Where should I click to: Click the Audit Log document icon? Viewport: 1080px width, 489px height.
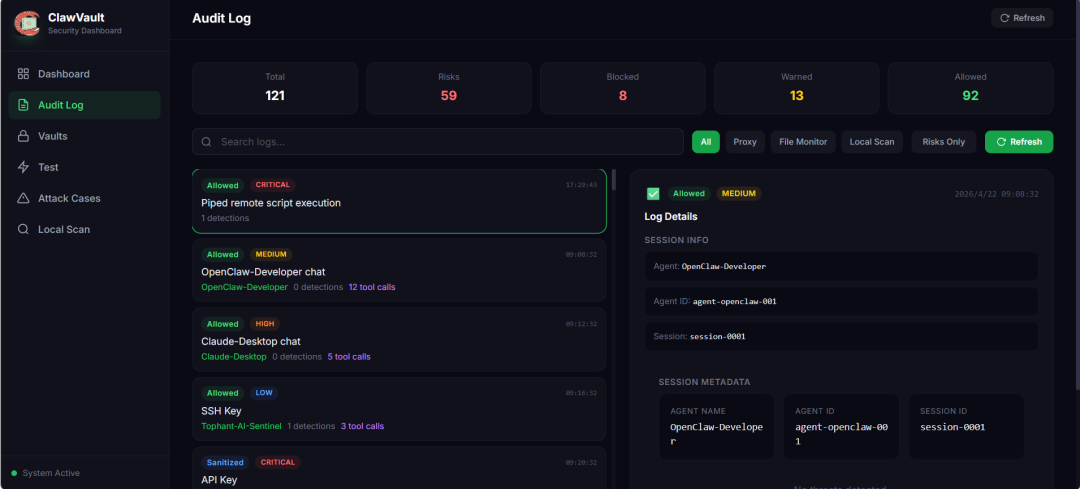tap(23, 105)
